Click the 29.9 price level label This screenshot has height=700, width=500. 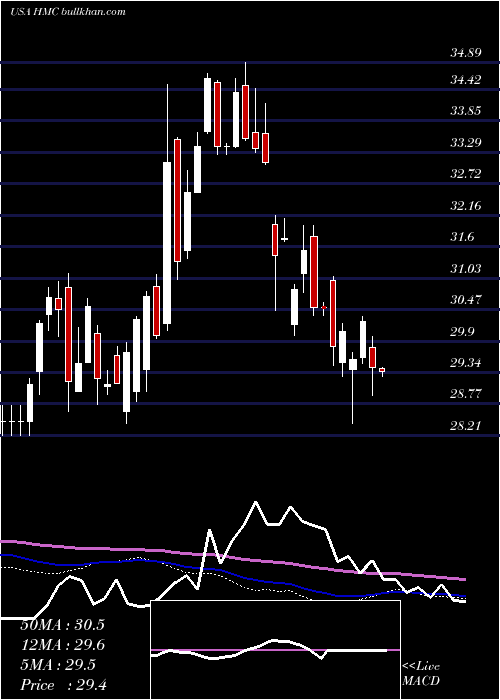tap(462, 332)
